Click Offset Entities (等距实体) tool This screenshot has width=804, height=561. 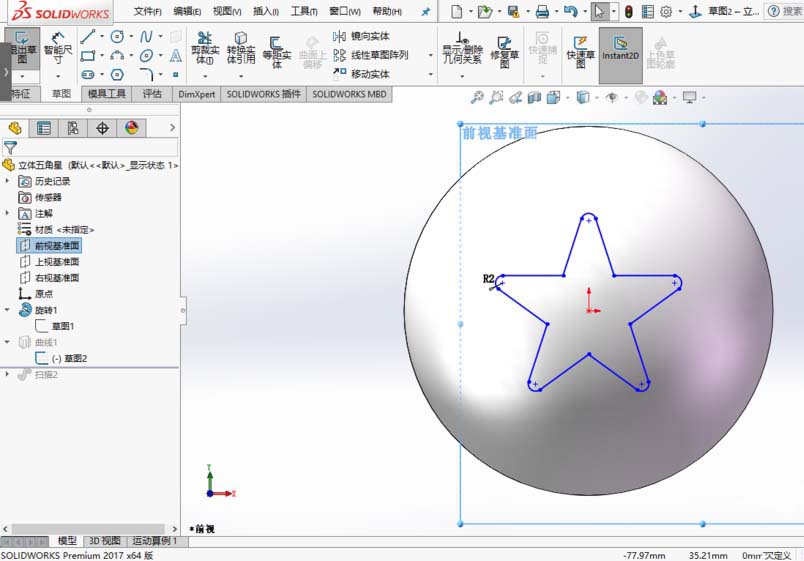(276, 51)
